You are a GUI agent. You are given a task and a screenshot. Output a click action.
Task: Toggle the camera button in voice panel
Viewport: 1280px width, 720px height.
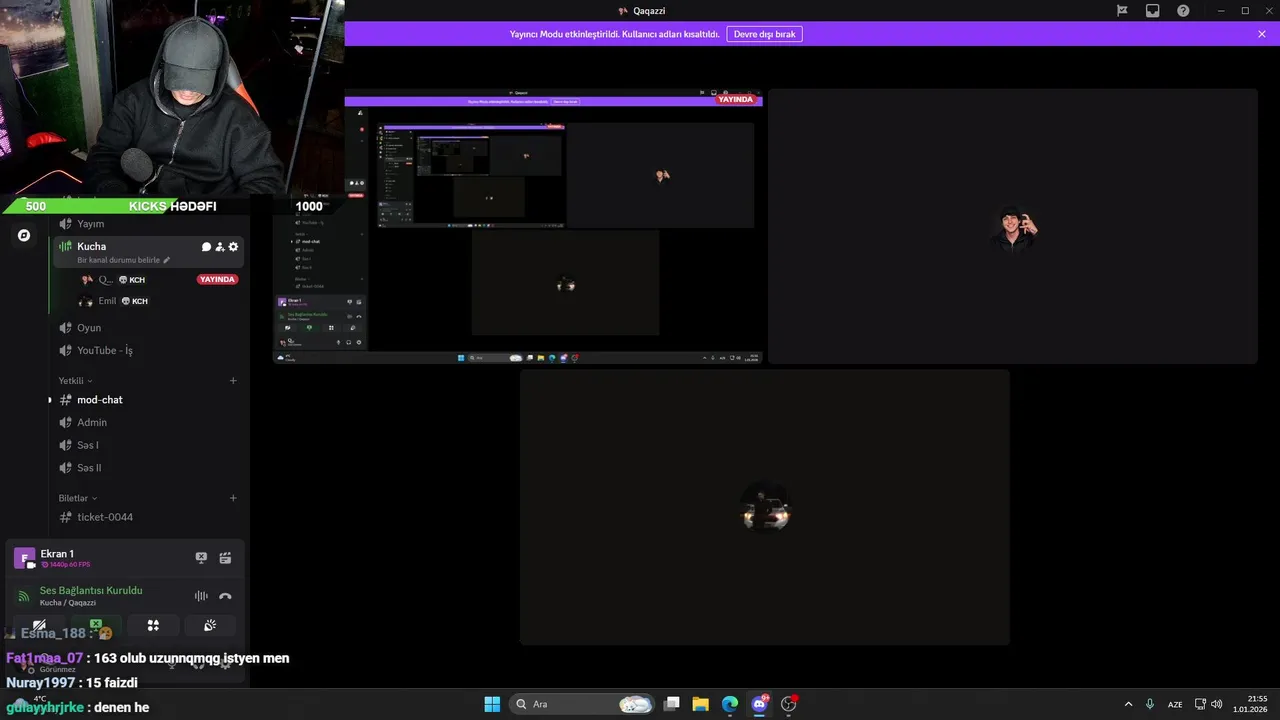click(39, 625)
